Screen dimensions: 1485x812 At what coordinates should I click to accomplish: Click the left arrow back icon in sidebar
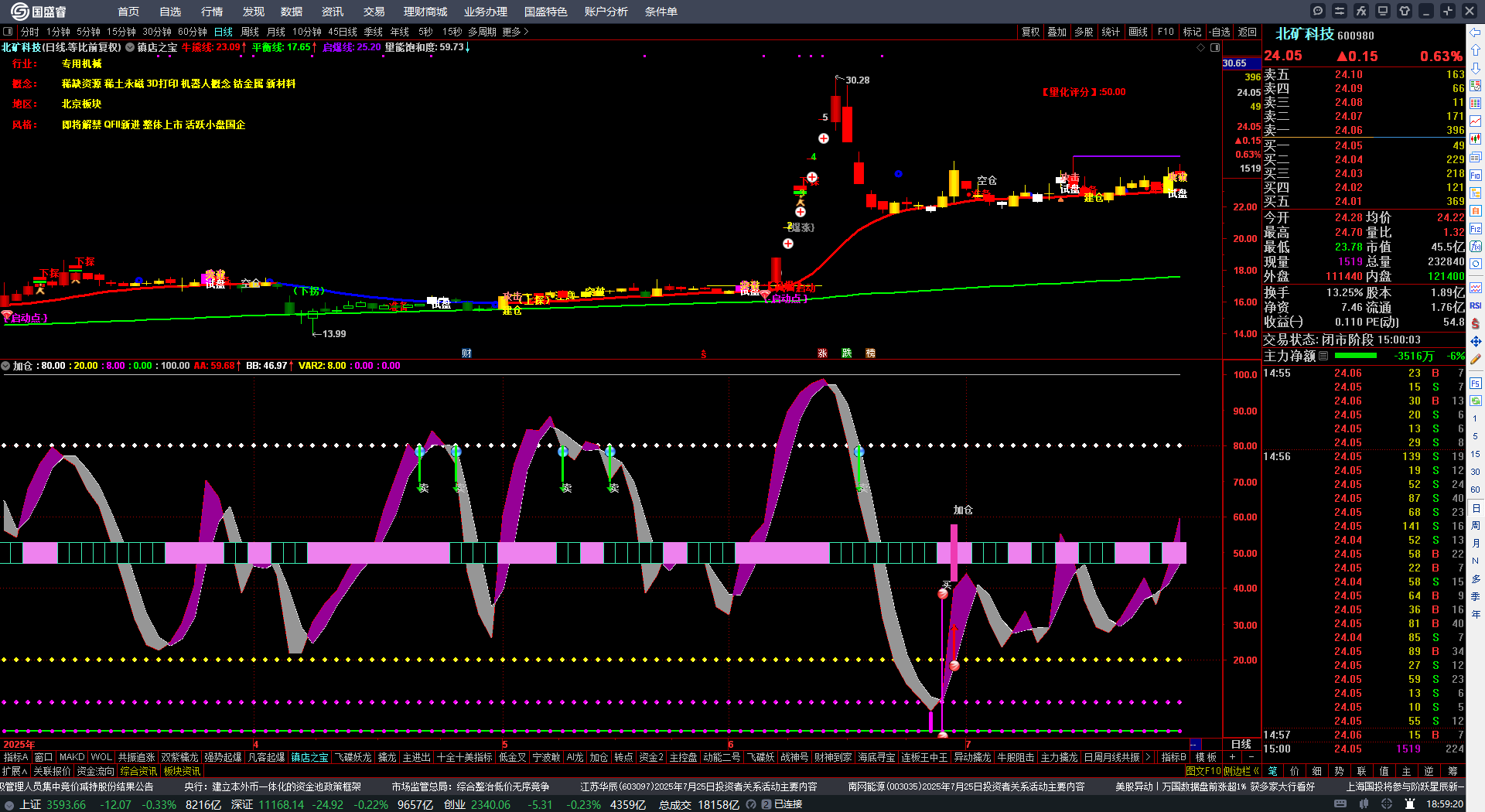pyautogui.click(x=1476, y=32)
